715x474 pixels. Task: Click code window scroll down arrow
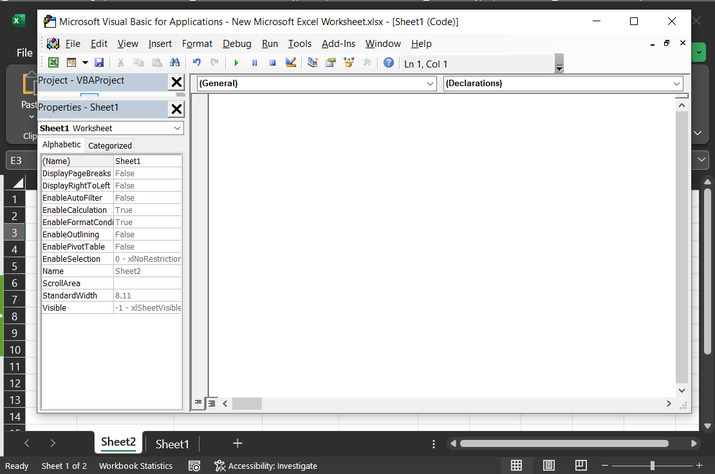(x=682, y=391)
